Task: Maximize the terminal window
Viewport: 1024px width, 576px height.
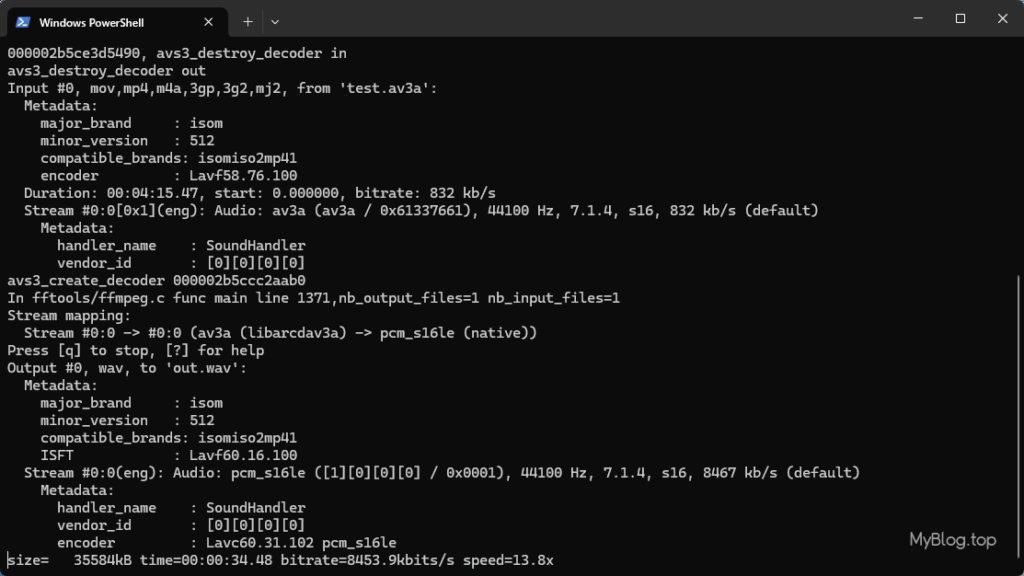Action: click(x=960, y=18)
